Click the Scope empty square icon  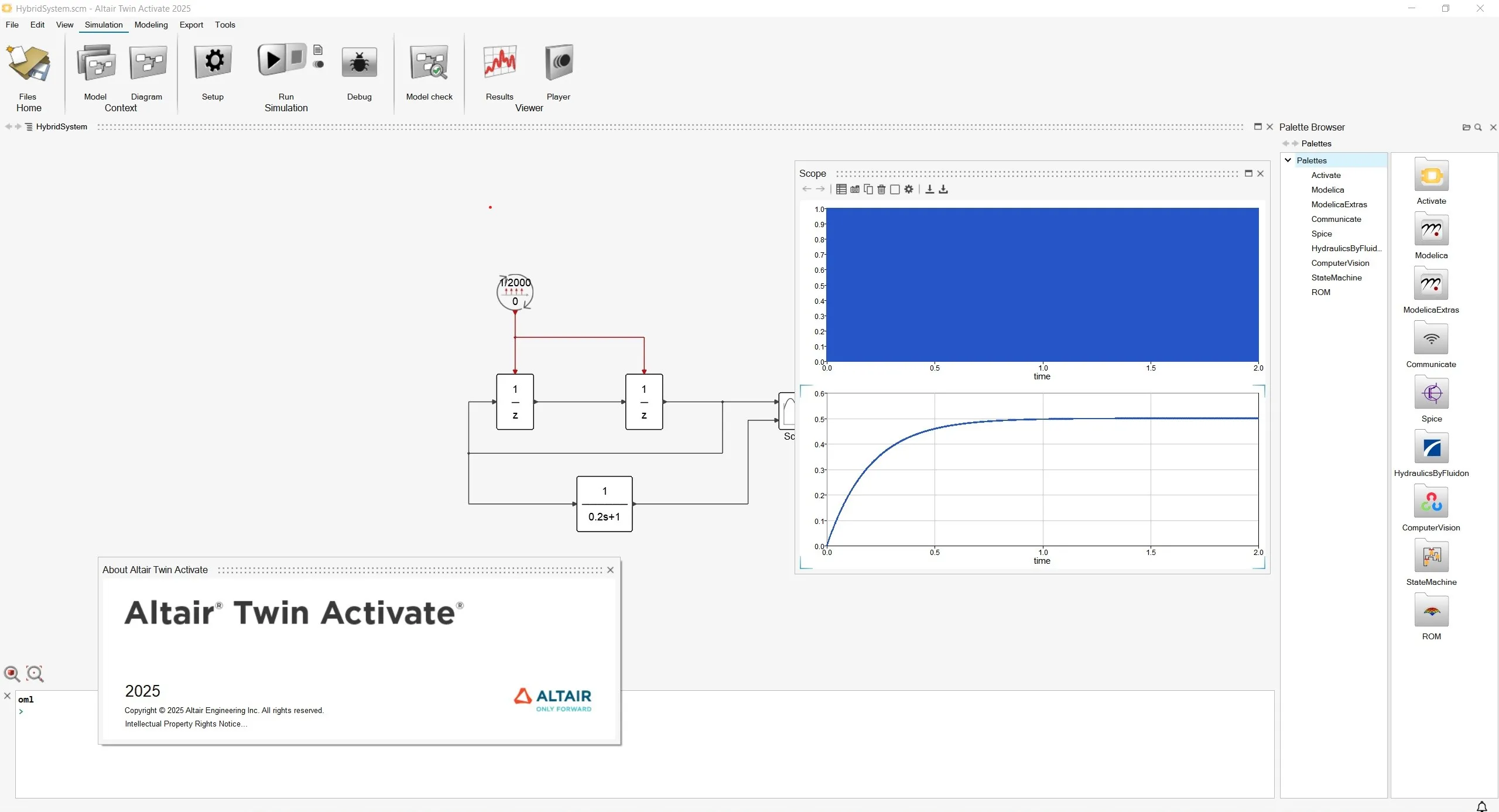895,189
